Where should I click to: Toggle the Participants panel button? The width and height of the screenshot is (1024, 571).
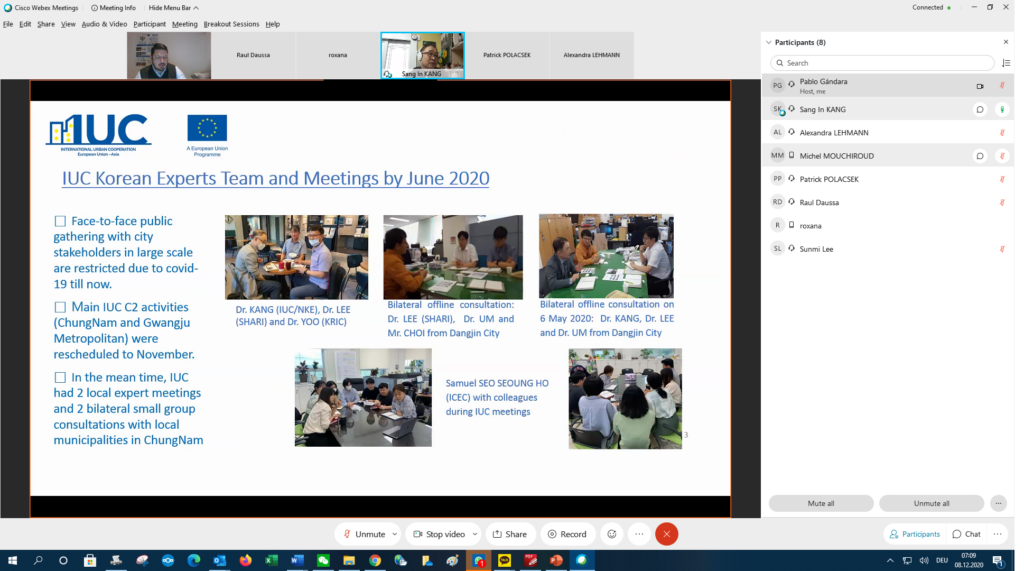(914, 534)
